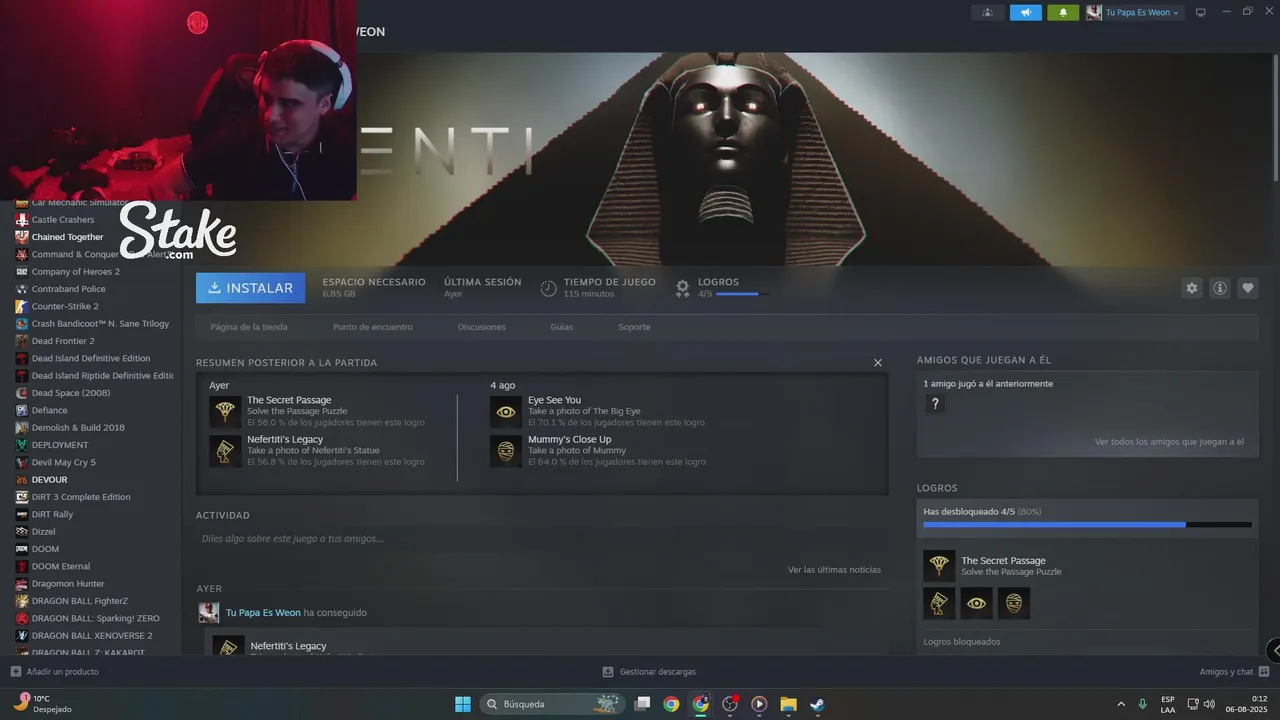This screenshot has height=720, width=1280.
Task: Open Amigos y chat
Action: [1226, 672]
